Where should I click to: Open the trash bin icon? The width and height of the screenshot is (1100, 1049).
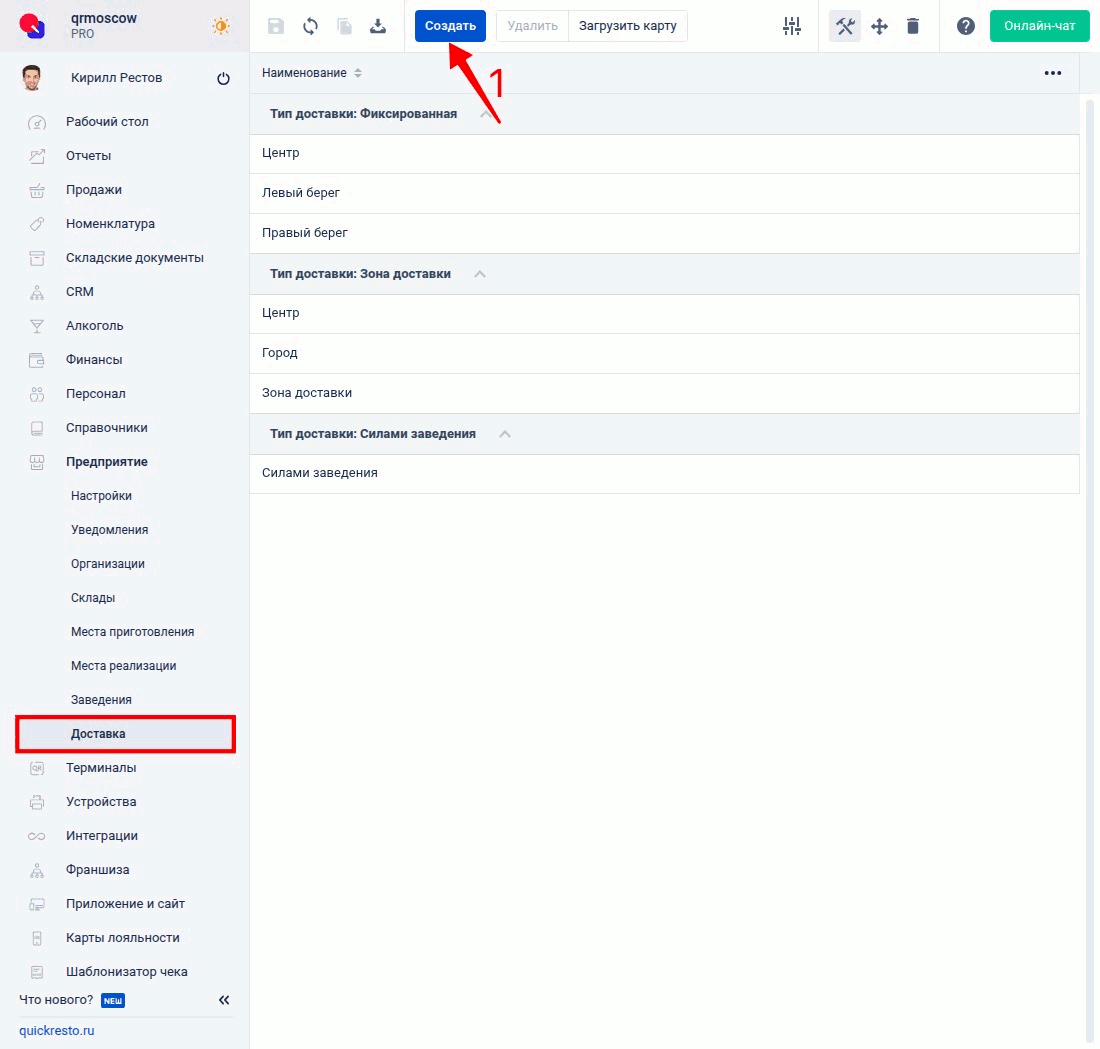(x=913, y=26)
